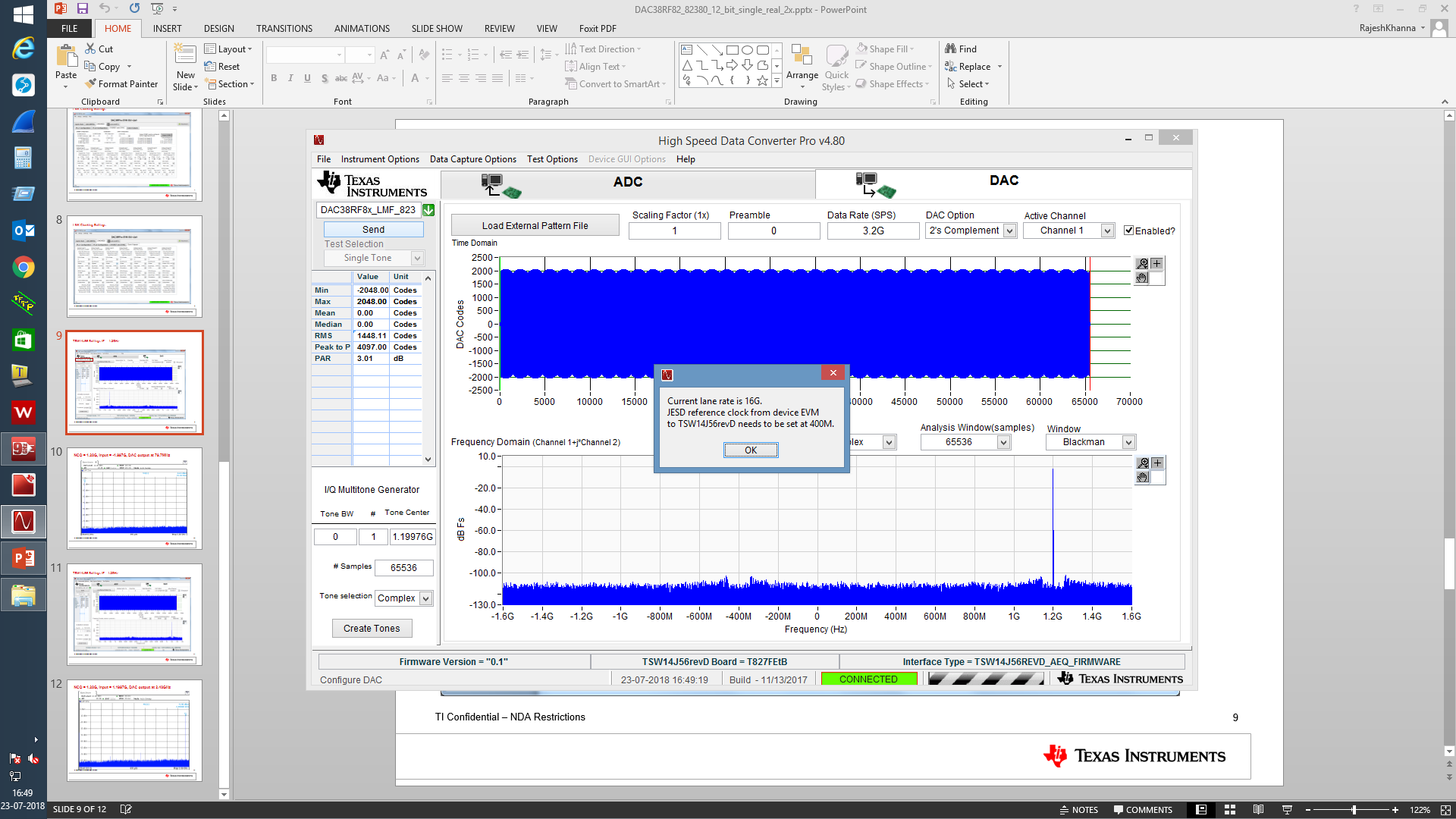Select slide 8 thumbnail
Viewport: 1456px width, 819px height.
[x=134, y=266]
